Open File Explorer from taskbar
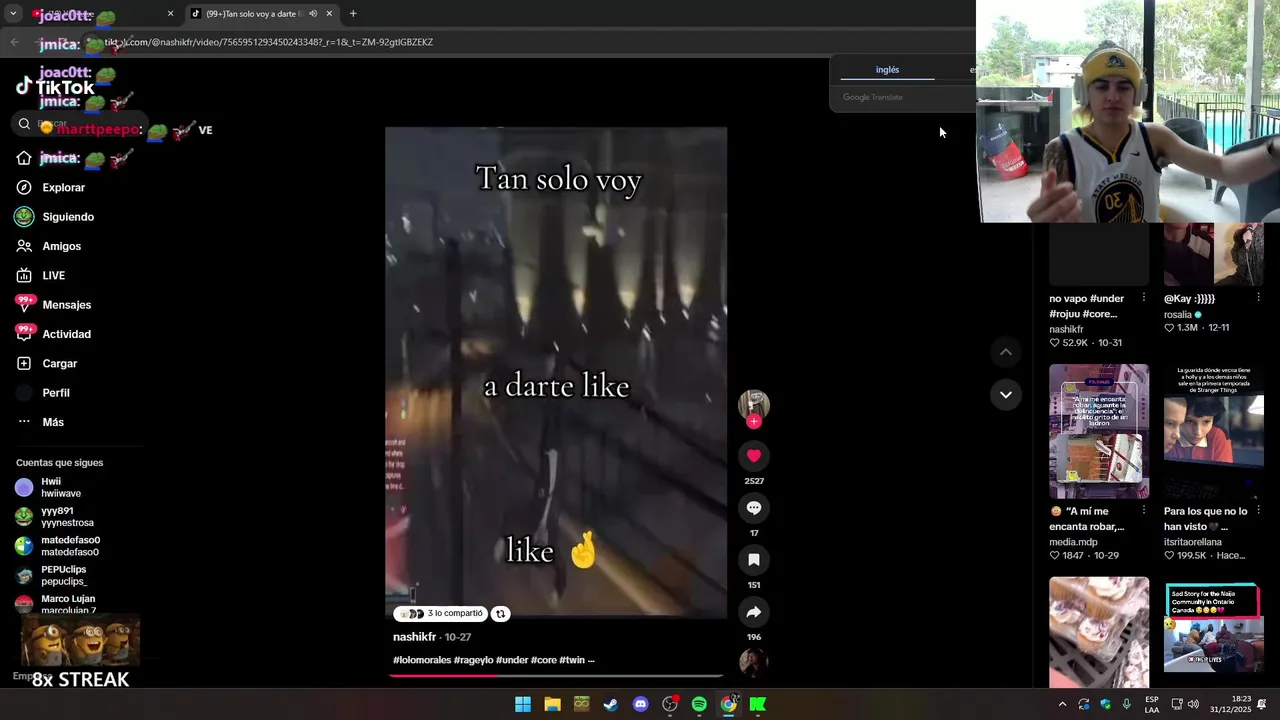The height and width of the screenshot is (720, 1280). click(x=552, y=705)
